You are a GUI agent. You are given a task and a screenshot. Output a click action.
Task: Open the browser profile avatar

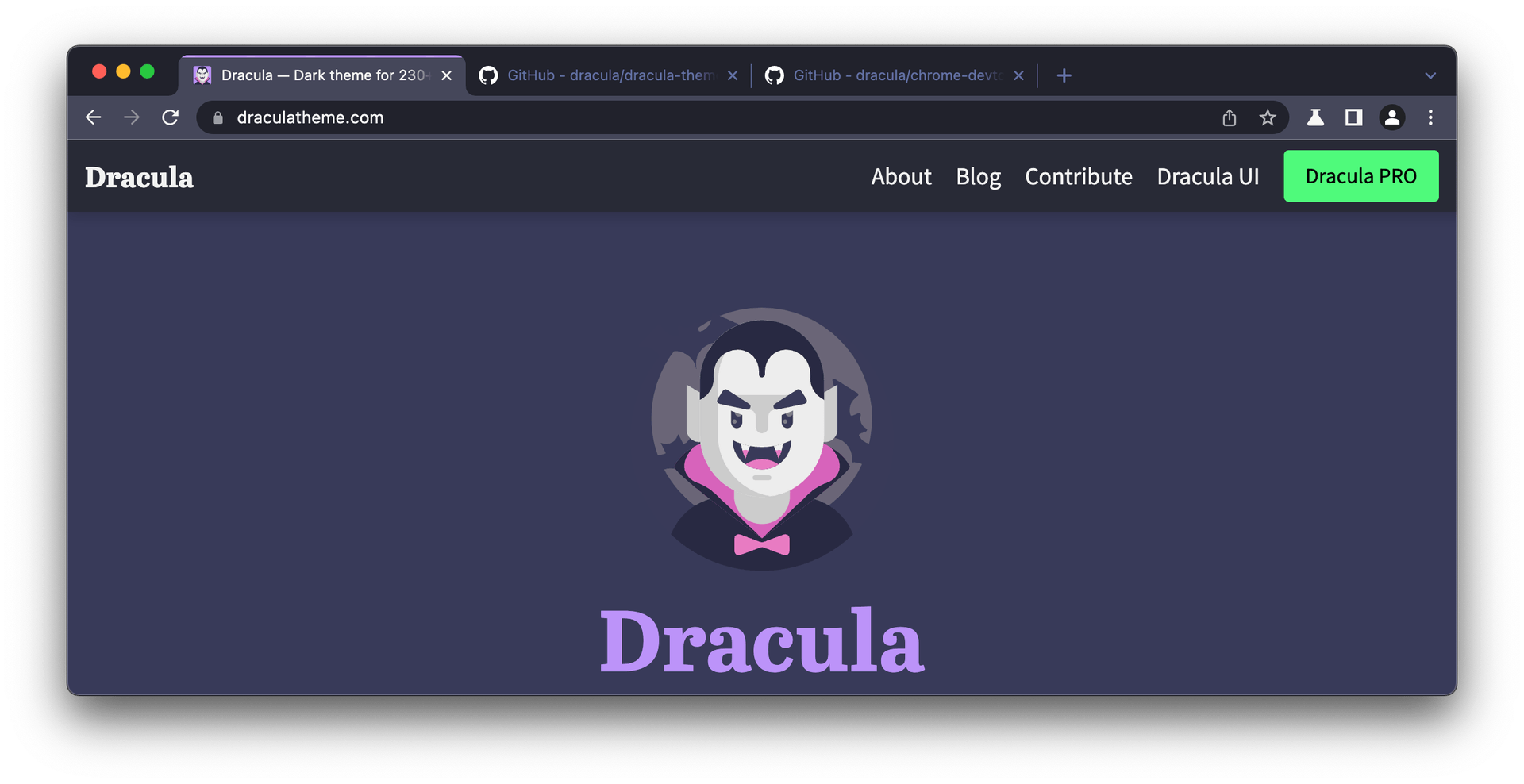[x=1392, y=117]
